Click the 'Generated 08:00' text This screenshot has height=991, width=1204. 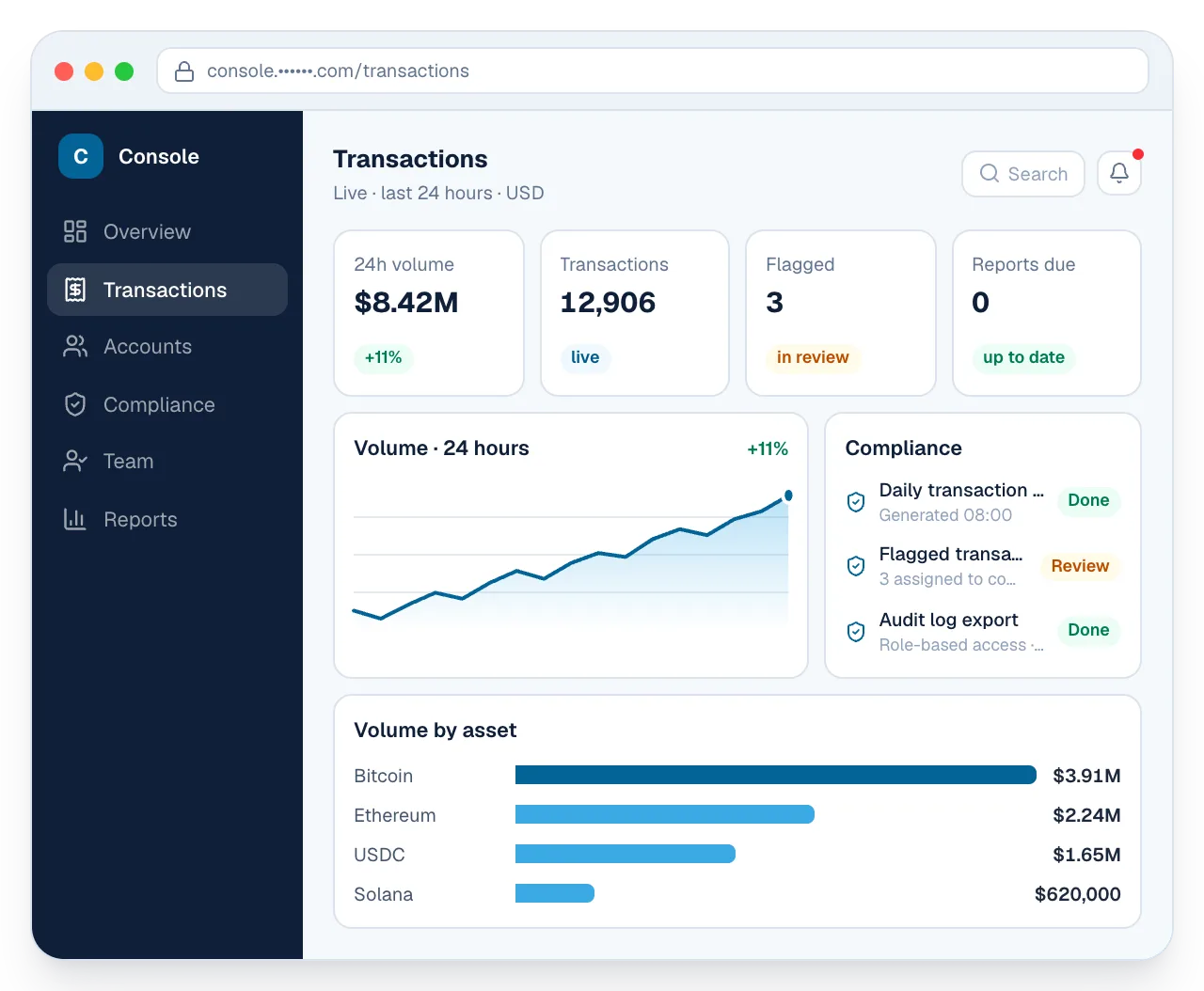pyautogui.click(x=945, y=515)
